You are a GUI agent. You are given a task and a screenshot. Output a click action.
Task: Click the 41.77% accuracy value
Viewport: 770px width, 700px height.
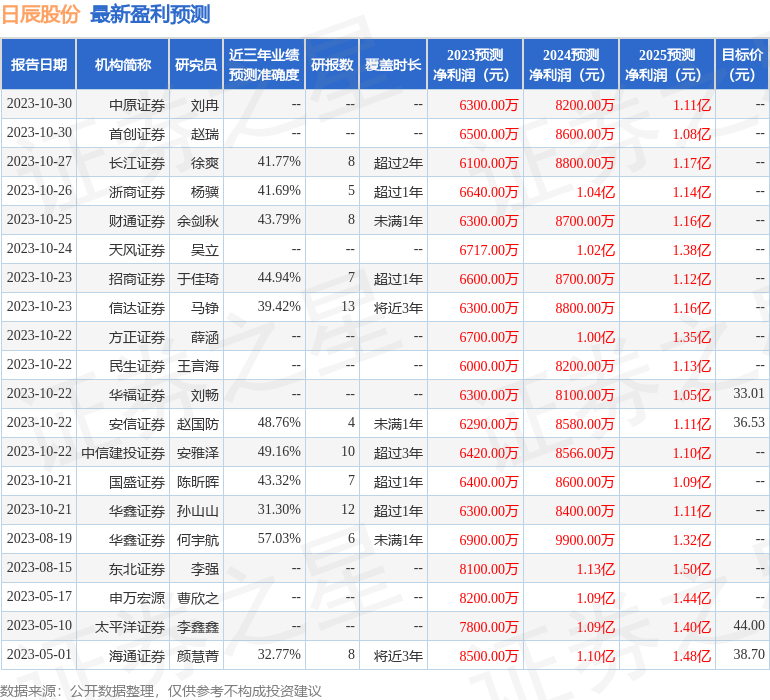click(x=279, y=162)
